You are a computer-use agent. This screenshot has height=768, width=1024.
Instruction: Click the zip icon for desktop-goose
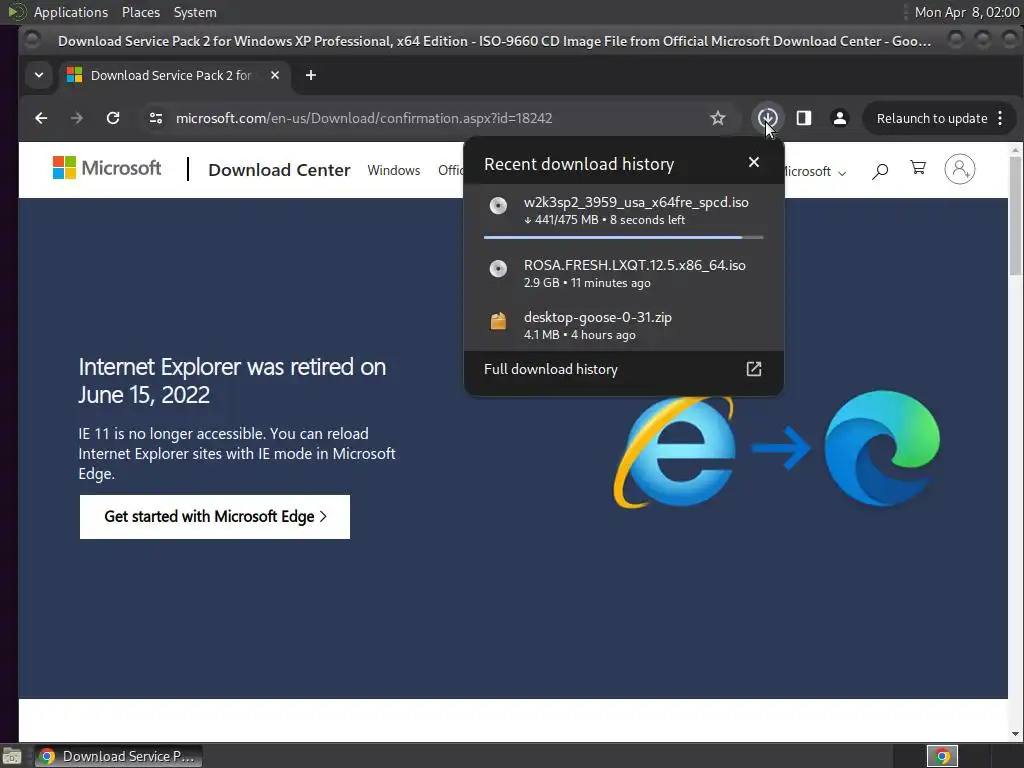(498, 321)
